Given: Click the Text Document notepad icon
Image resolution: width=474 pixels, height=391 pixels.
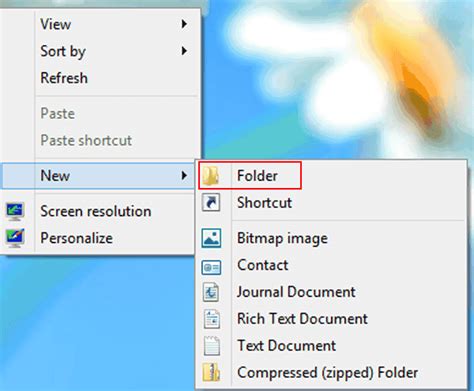Looking at the screenshot, I should [x=212, y=346].
